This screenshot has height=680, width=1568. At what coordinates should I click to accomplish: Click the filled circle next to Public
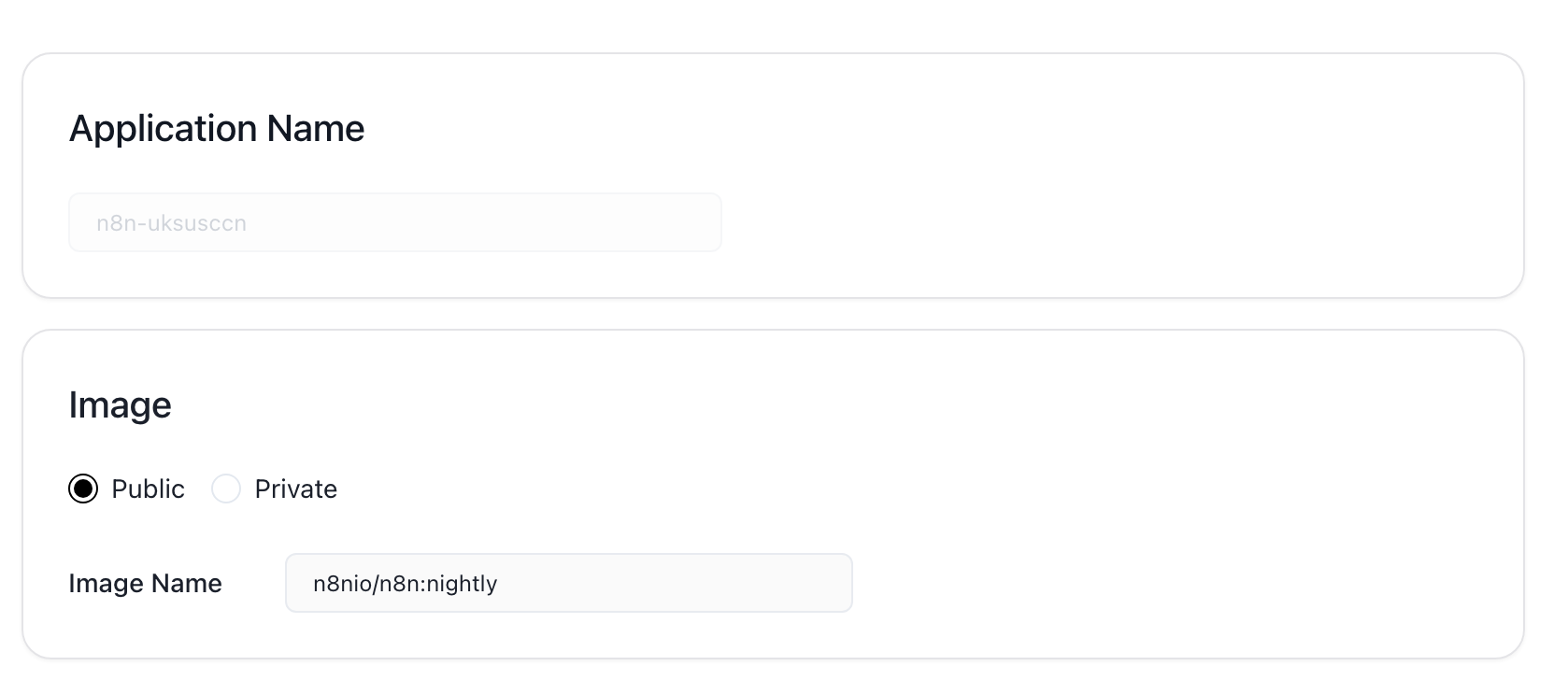pyautogui.click(x=83, y=489)
